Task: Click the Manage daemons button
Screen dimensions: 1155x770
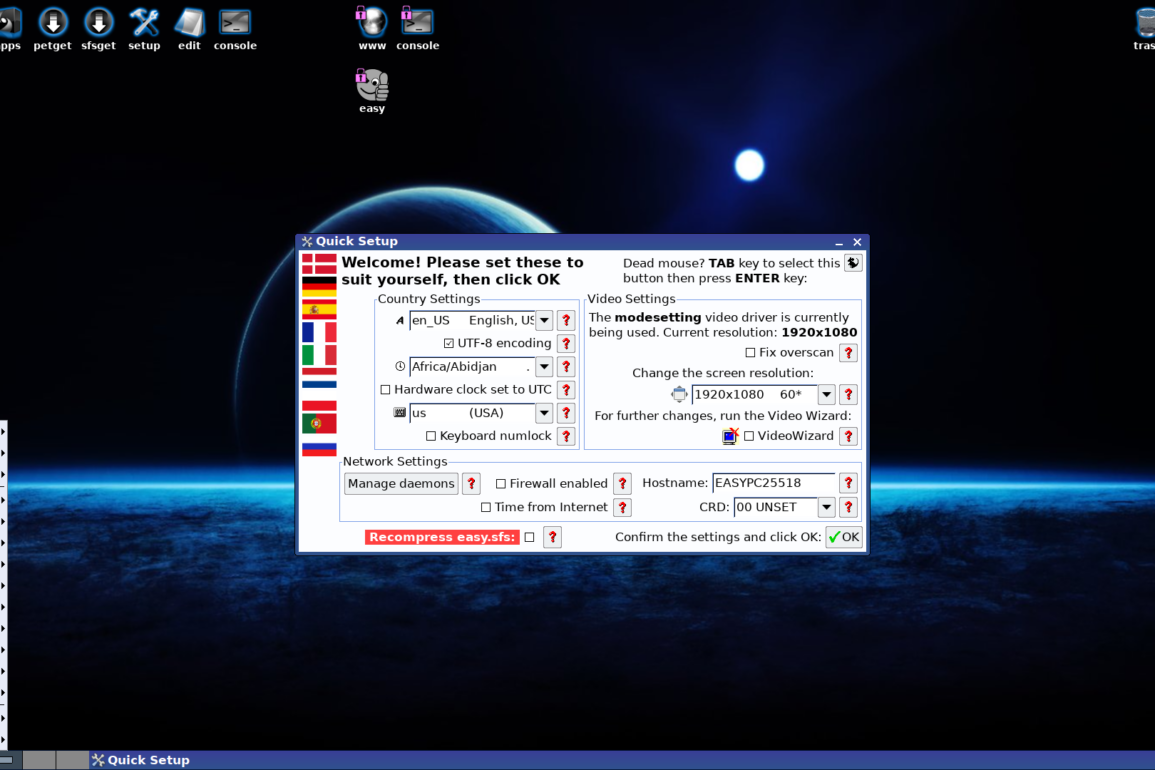Action: coord(401,484)
